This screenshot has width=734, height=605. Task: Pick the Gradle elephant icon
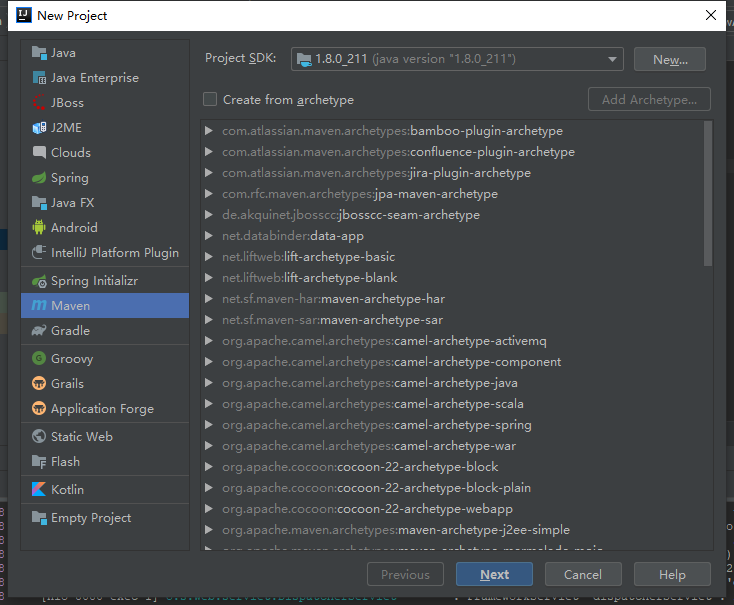click(x=39, y=331)
